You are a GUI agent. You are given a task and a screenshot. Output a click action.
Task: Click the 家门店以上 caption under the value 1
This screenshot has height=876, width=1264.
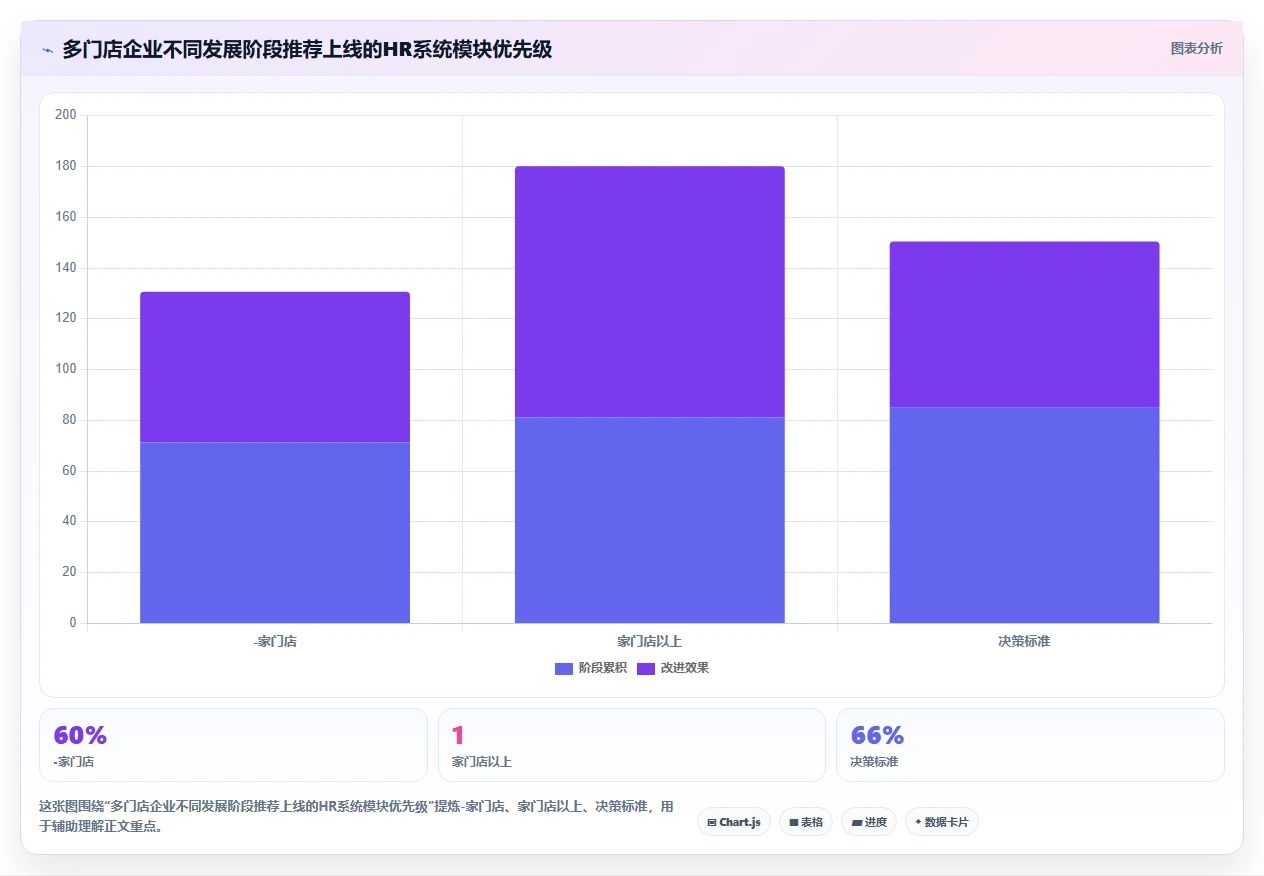pos(482,762)
